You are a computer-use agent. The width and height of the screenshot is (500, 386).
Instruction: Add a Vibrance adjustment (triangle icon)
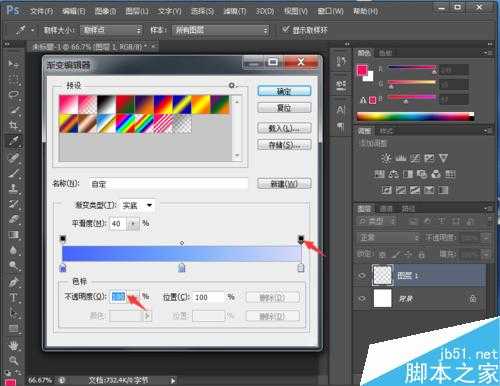(x=443, y=158)
